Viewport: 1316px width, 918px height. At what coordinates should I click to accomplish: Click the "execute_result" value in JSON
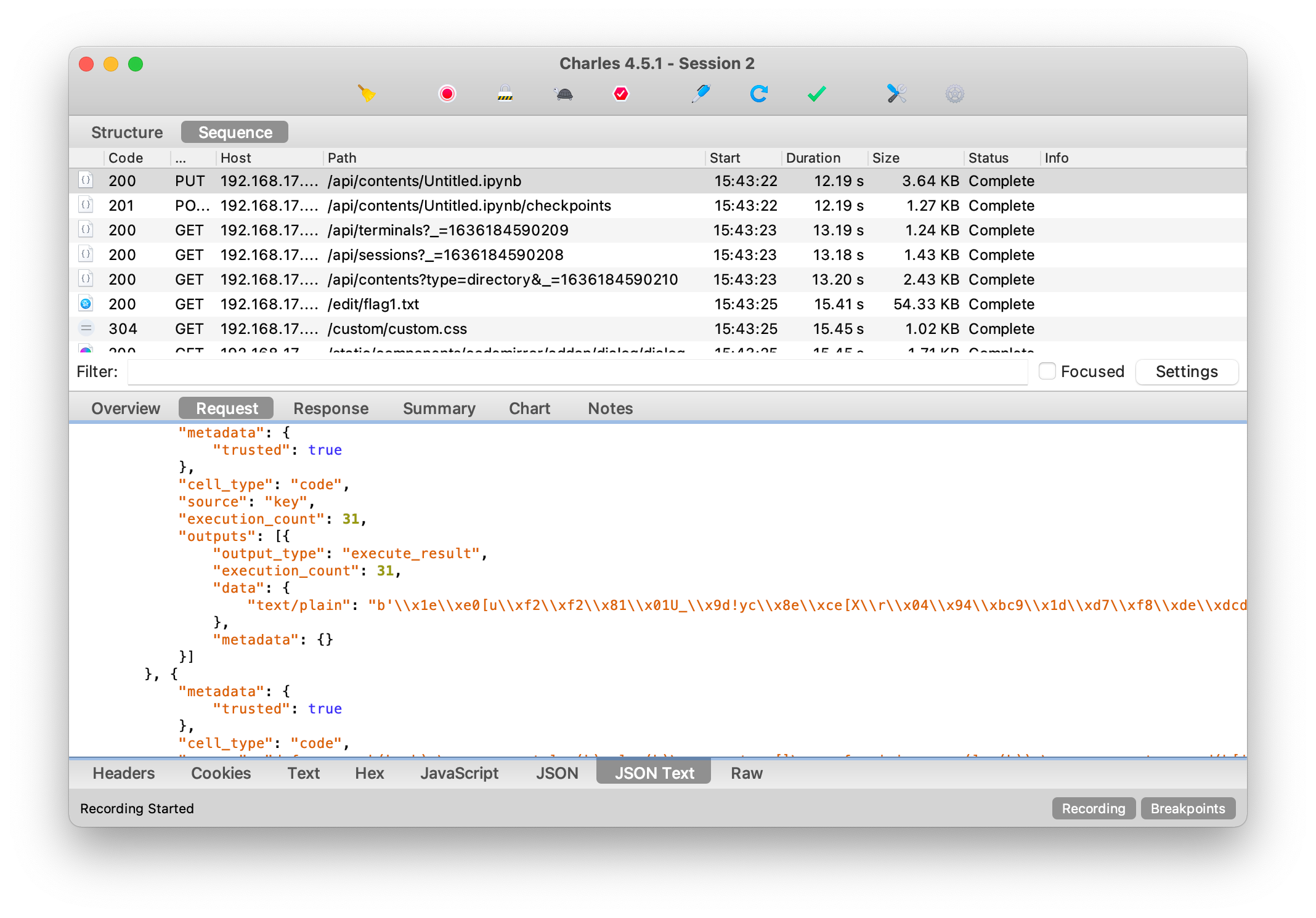pos(411,553)
